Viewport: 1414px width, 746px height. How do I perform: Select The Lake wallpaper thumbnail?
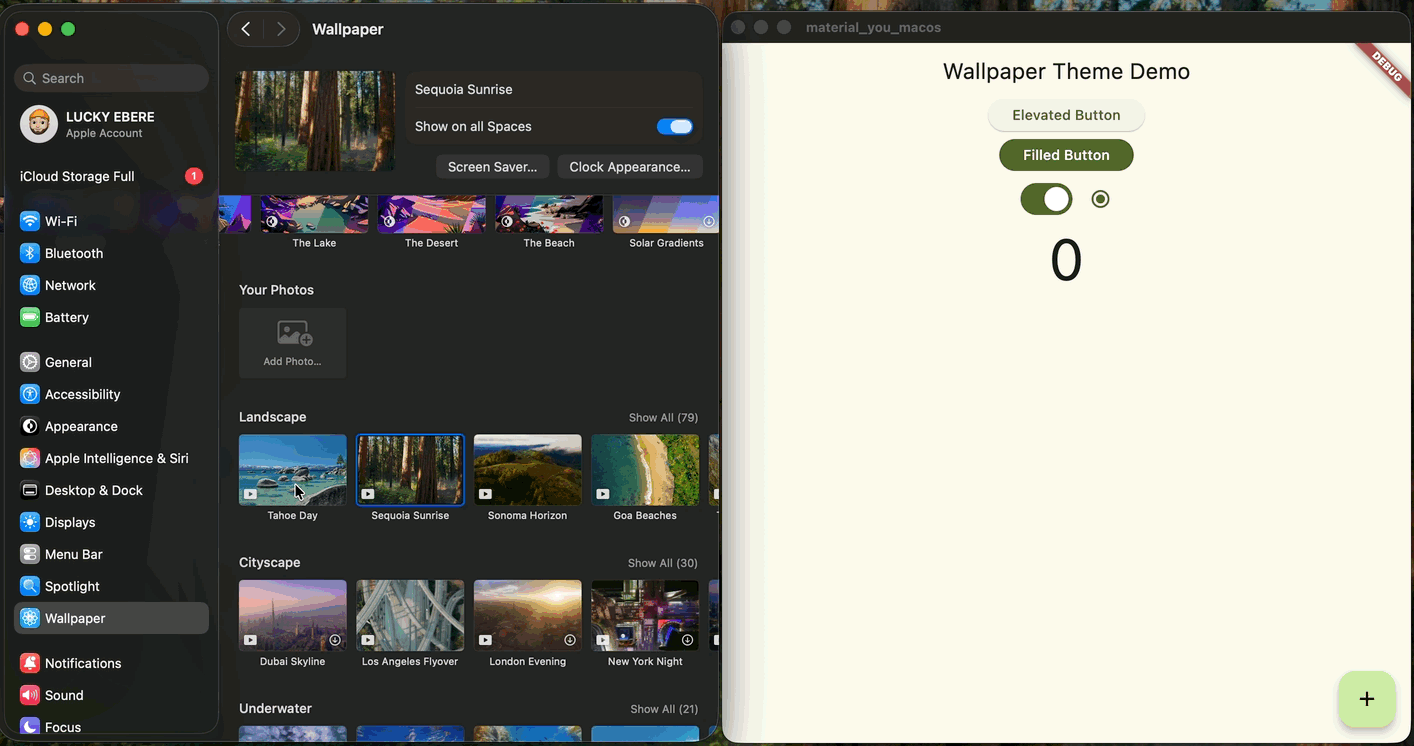(x=314, y=214)
